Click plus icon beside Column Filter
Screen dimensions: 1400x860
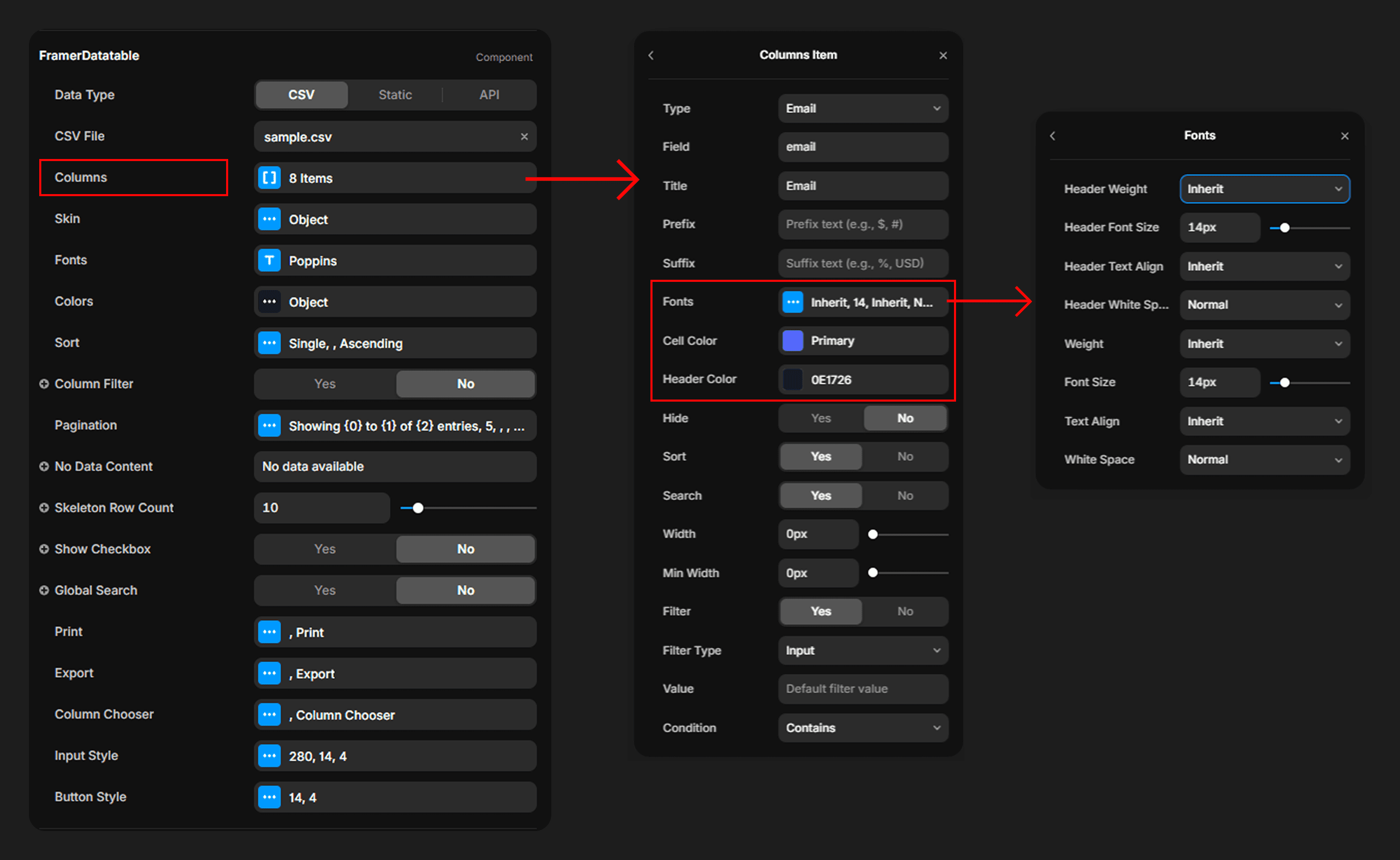(x=44, y=384)
